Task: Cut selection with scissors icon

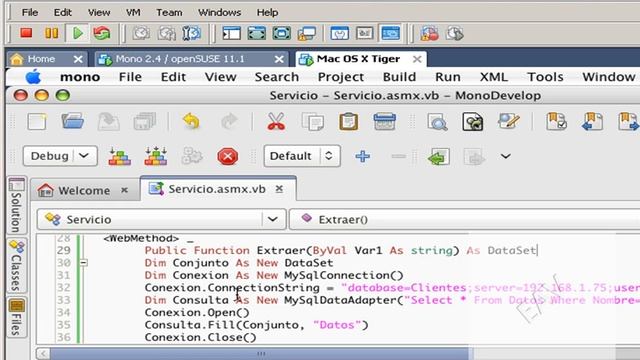Action: [x=276, y=122]
